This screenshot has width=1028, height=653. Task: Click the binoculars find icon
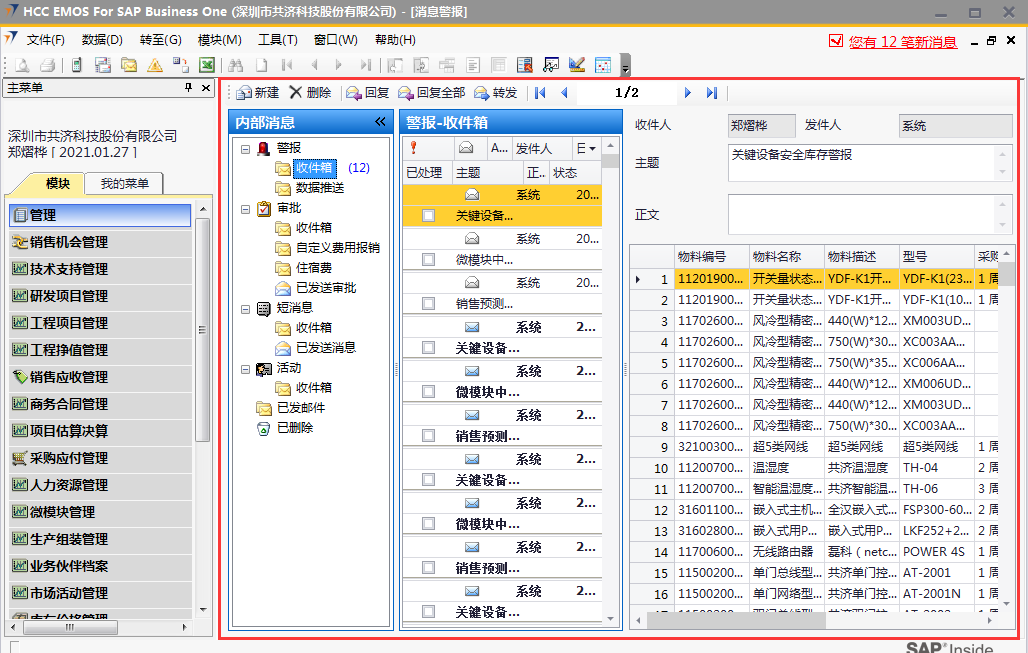236,65
